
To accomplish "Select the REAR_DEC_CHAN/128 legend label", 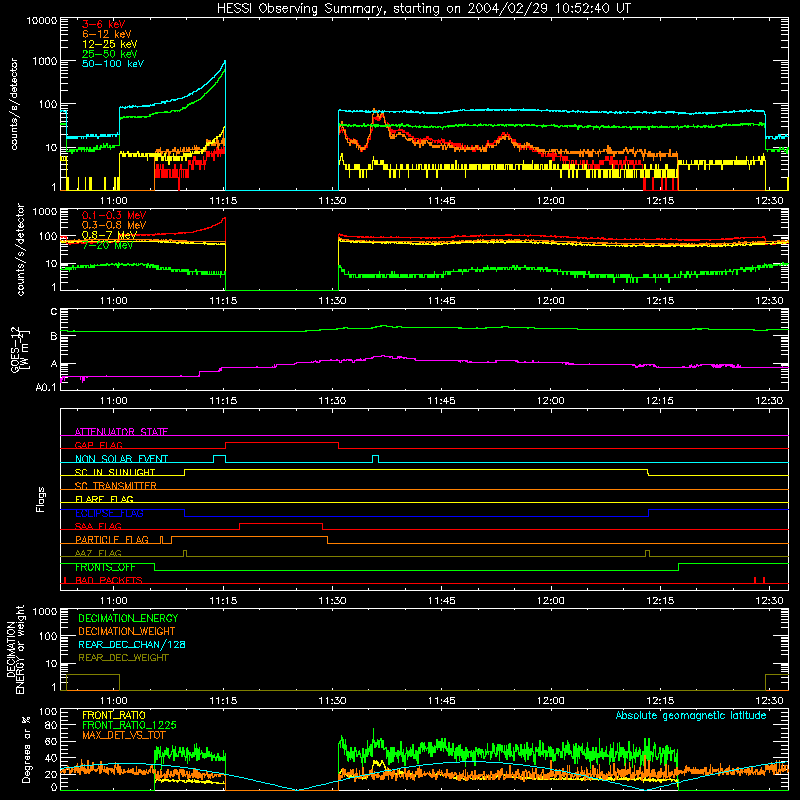I will 132,644.
